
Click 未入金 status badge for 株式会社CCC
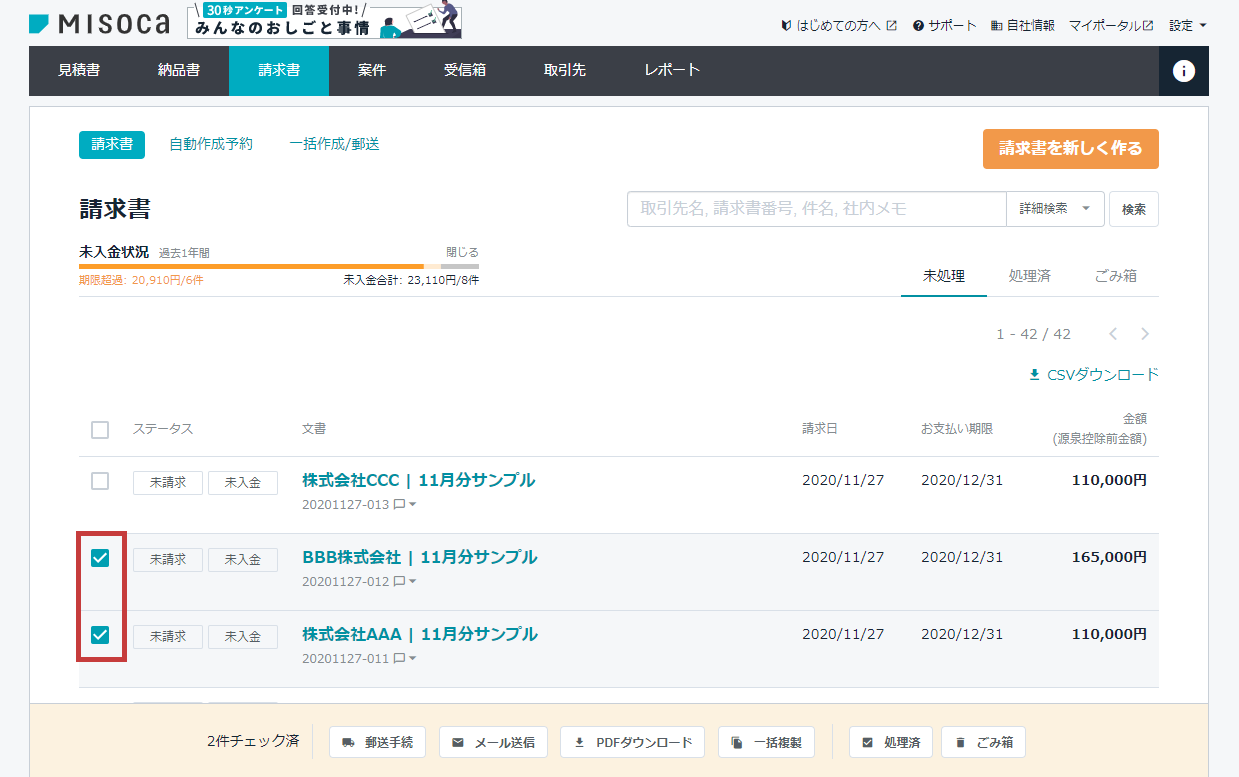click(x=243, y=483)
